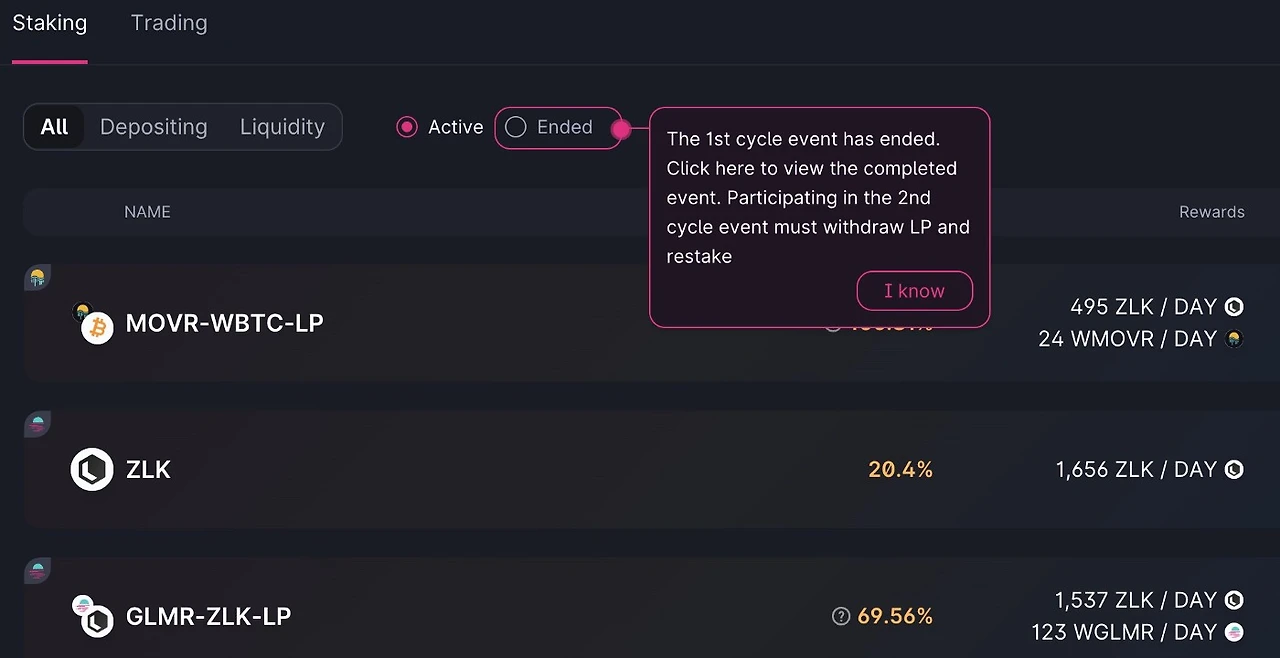
Task: Select the All filter option
Action: point(54,127)
